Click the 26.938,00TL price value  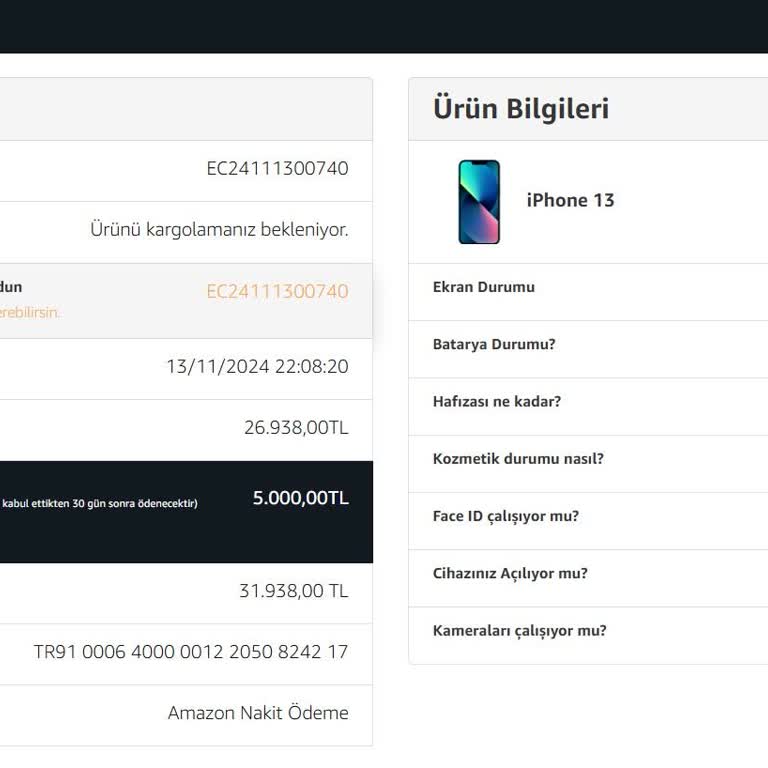pyautogui.click(x=296, y=428)
